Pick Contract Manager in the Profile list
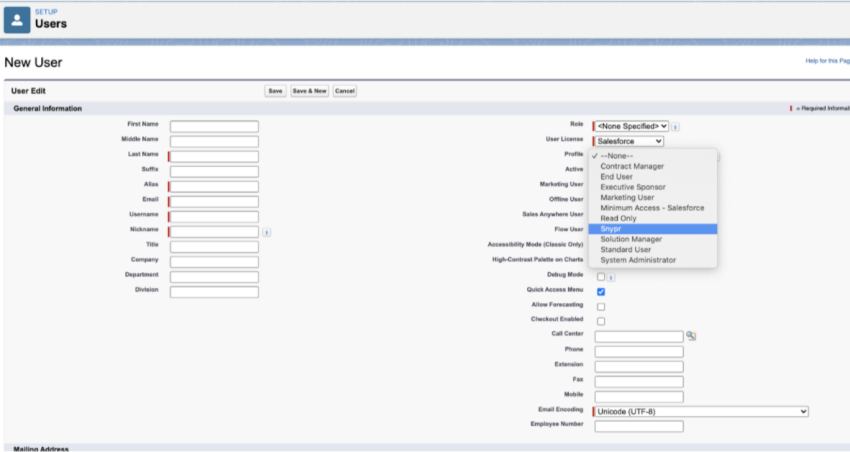Viewport: 850px width, 452px height. pyautogui.click(x=632, y=166)
